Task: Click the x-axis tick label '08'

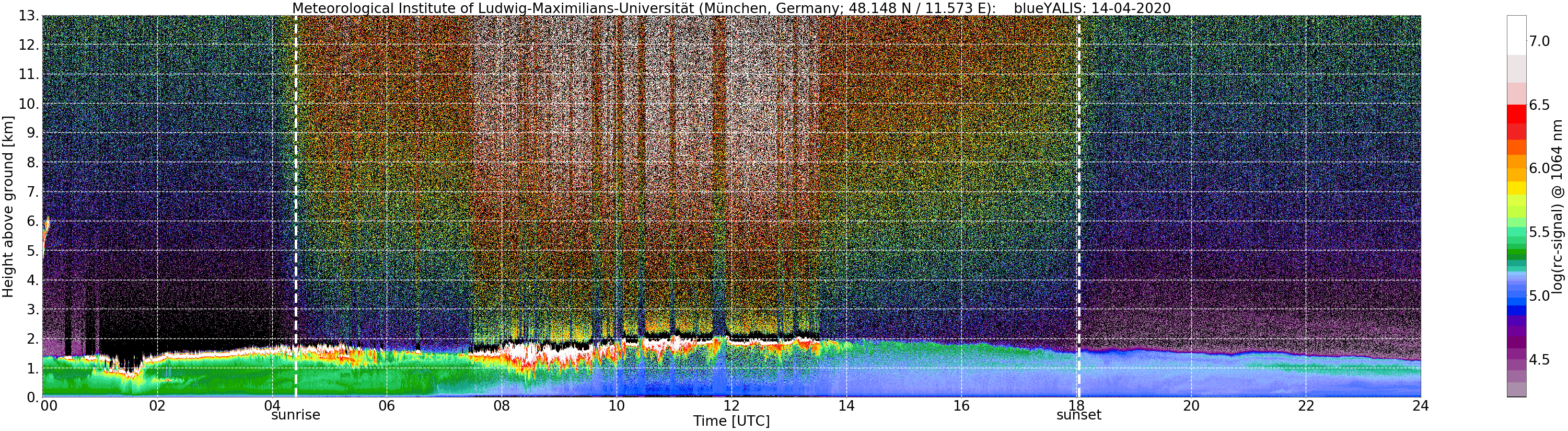Action: pos(502,405)
